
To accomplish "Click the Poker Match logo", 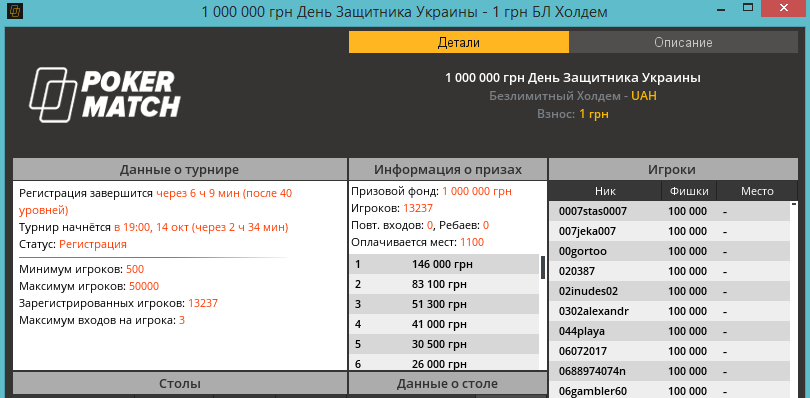I will (x=104, y=95).
